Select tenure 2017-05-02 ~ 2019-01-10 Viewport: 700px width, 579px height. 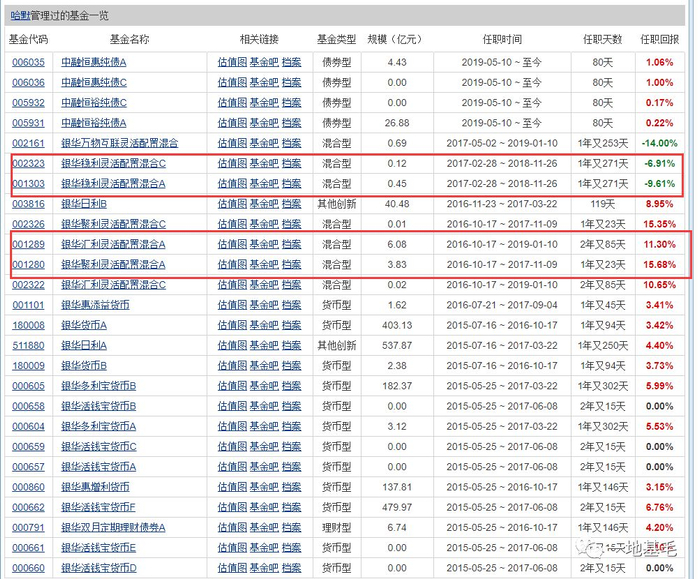pos(502,143)
